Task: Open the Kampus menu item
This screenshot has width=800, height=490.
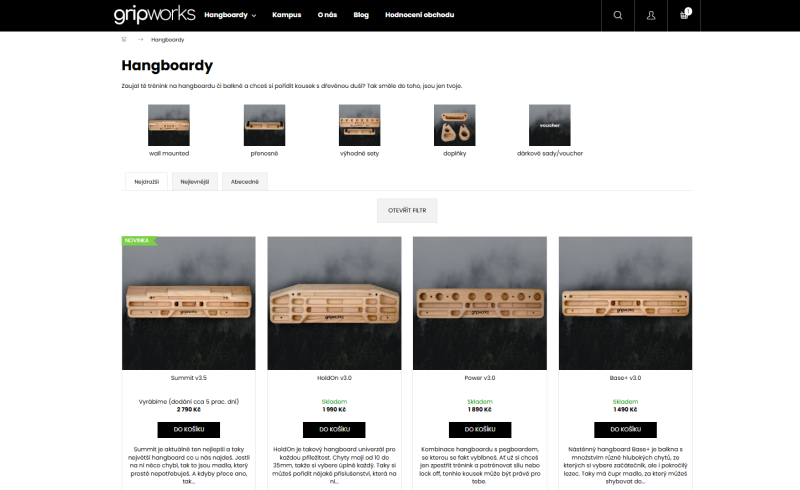Action: [286, 15]
